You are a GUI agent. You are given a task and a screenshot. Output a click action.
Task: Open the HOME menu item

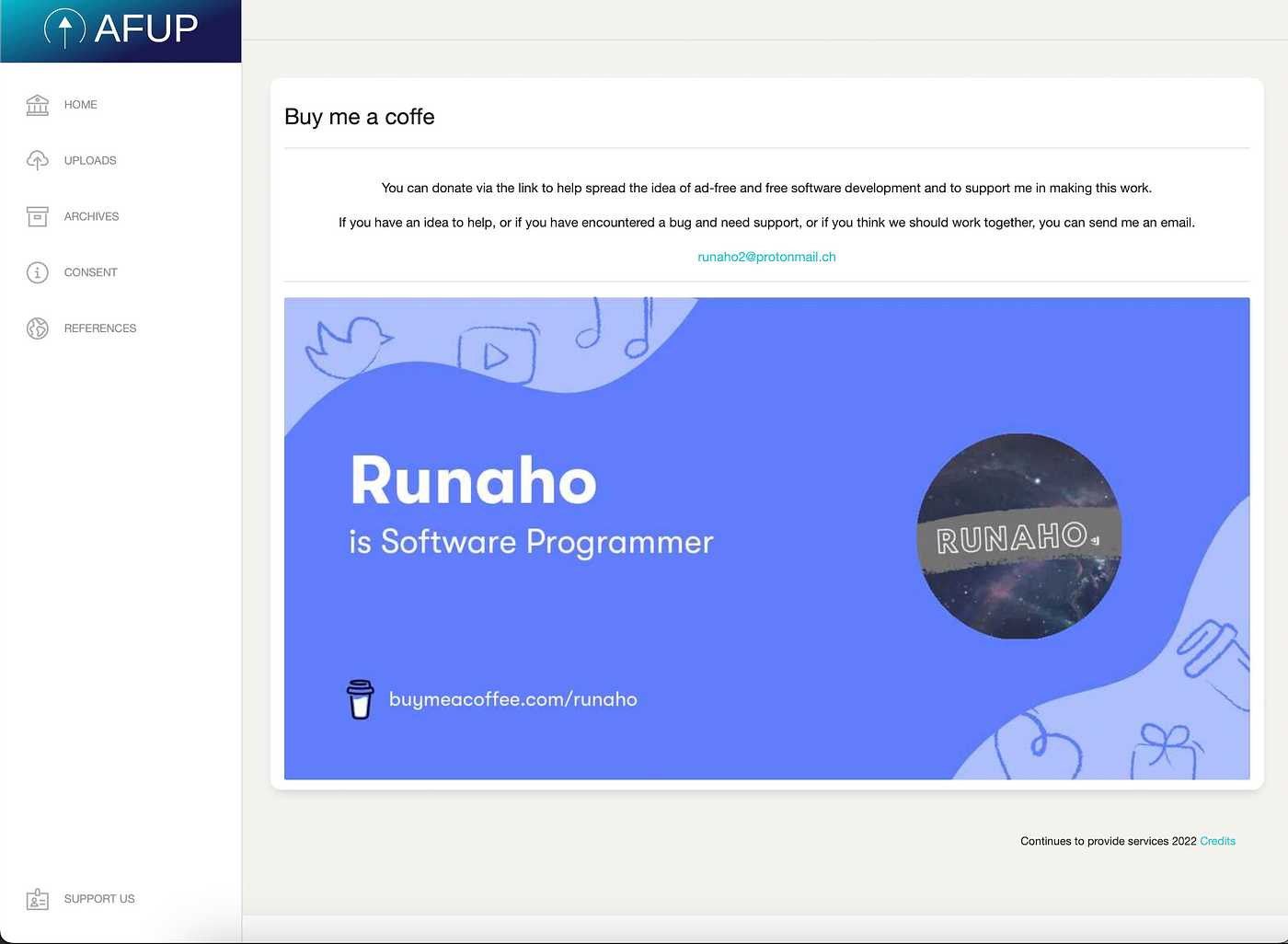81,105
